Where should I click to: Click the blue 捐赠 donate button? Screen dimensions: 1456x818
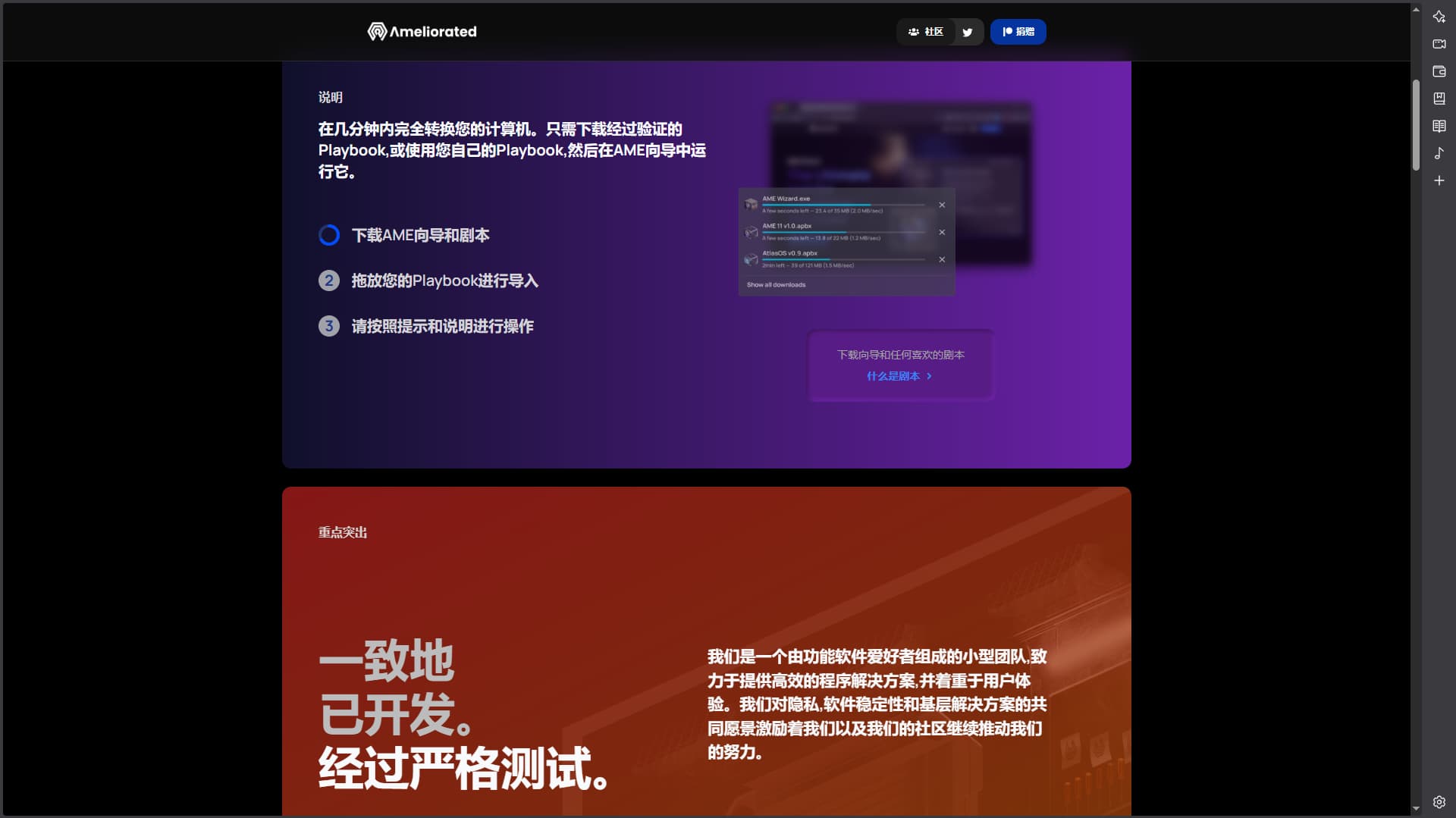tap(1018, 32)
